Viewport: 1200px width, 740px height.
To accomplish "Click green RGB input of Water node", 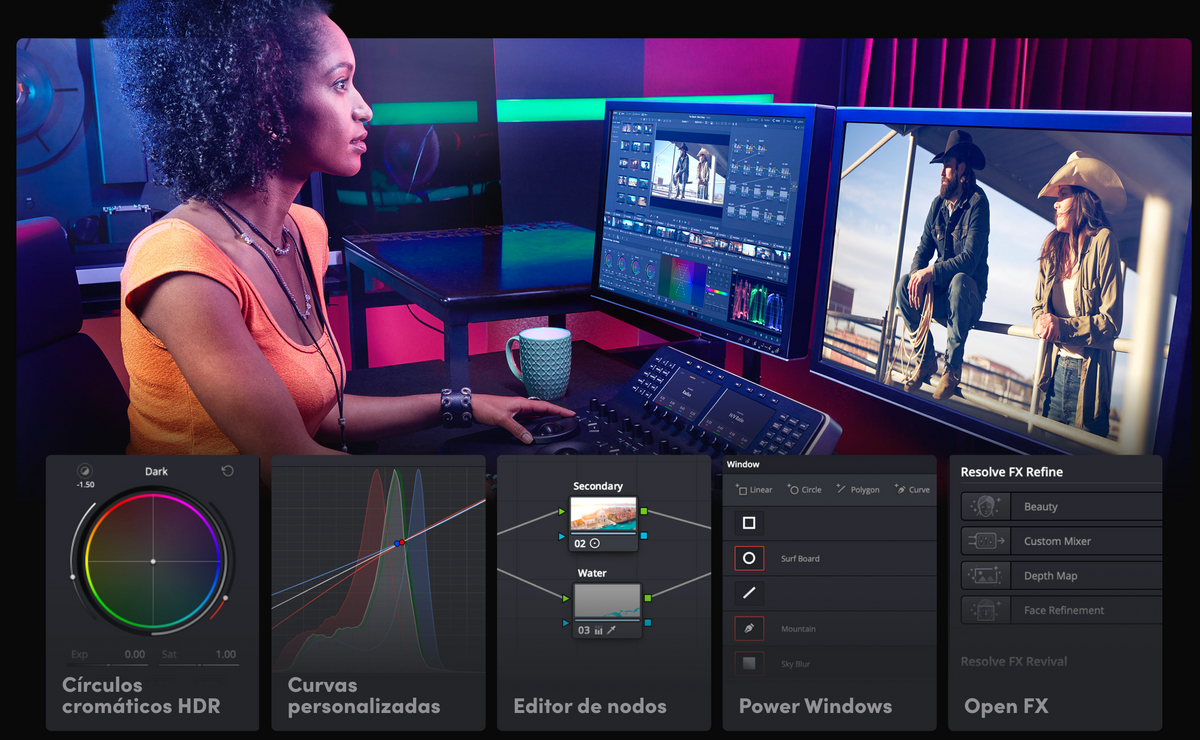I will click(x=565, y=598).
